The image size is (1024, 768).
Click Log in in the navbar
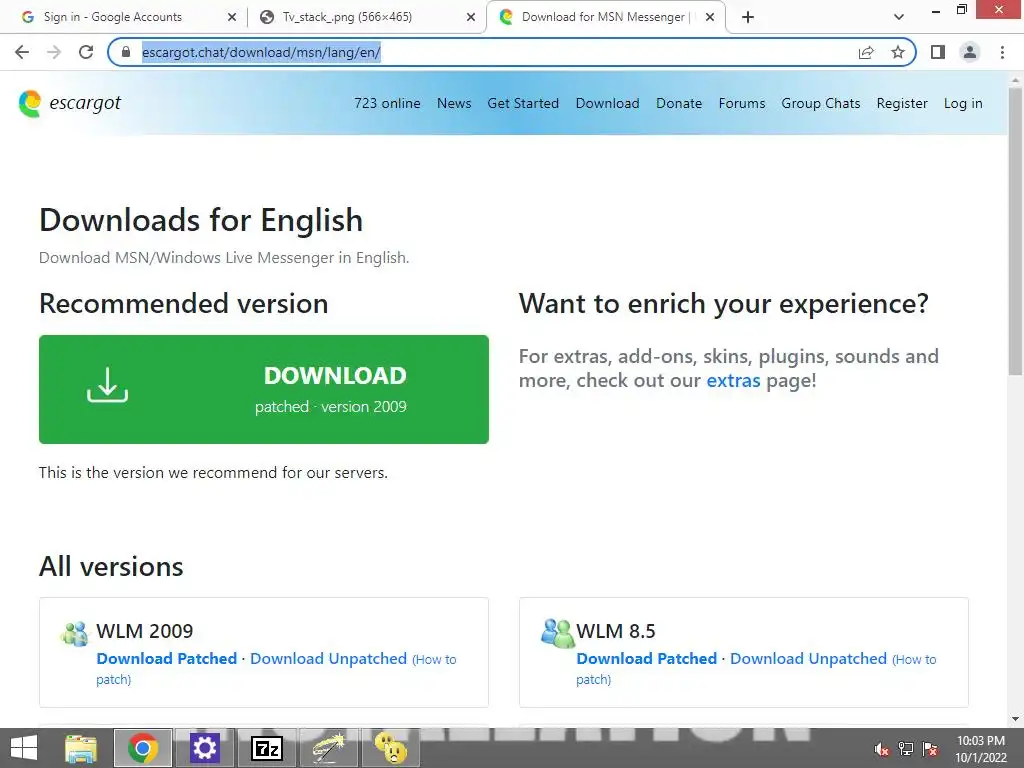pyautogui.click(x=963, y=103)
